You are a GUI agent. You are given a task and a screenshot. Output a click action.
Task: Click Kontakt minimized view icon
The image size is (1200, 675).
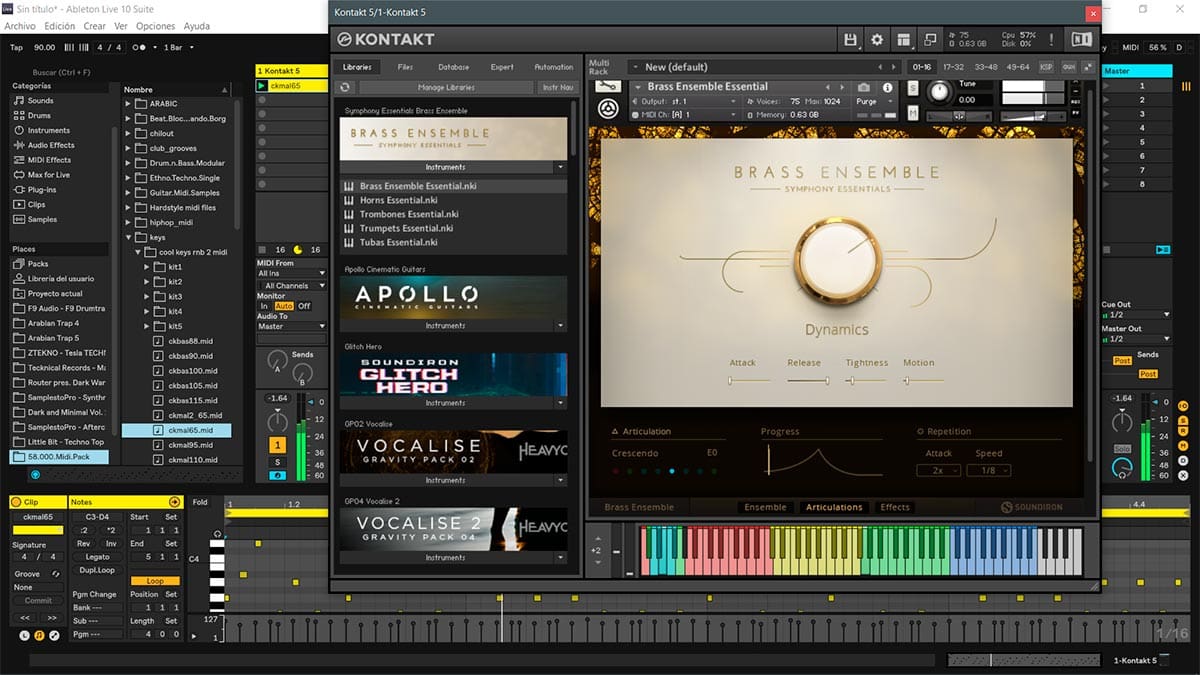[x=929, y=39]
